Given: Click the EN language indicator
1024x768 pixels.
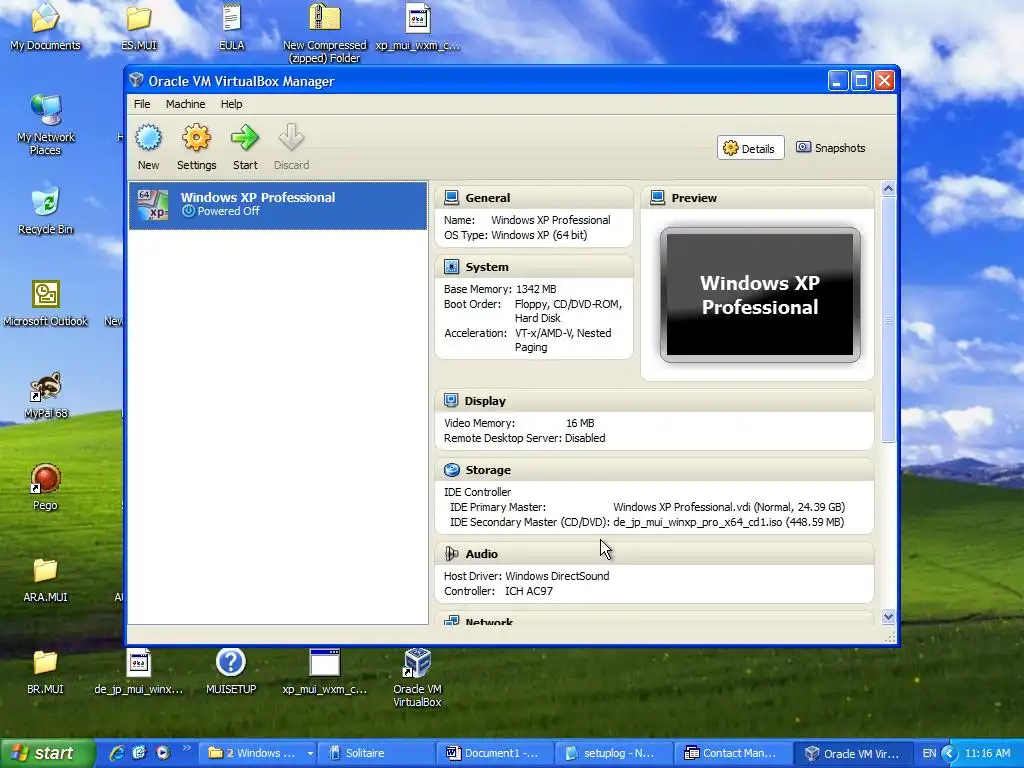Looking at the screenshot, I should coord(929,754).
